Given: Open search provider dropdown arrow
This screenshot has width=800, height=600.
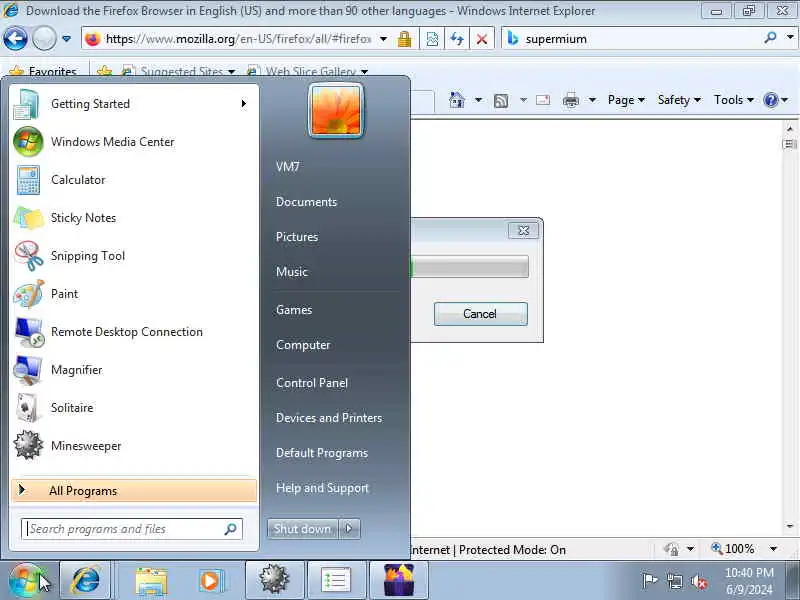Looking at the screenshot, I should coord(790,38).
